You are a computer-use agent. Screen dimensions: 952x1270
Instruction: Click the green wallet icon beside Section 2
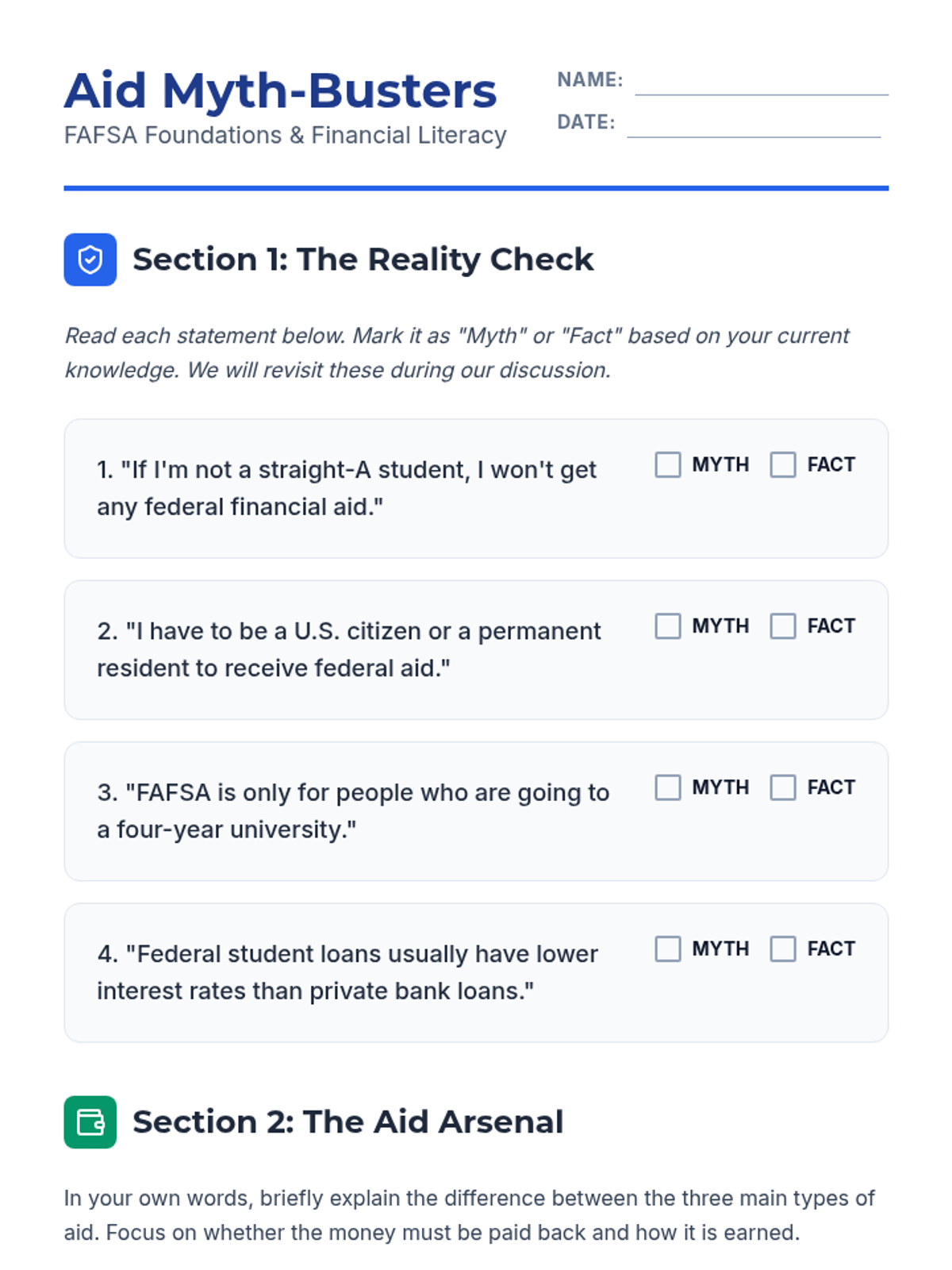(90, 1122)
